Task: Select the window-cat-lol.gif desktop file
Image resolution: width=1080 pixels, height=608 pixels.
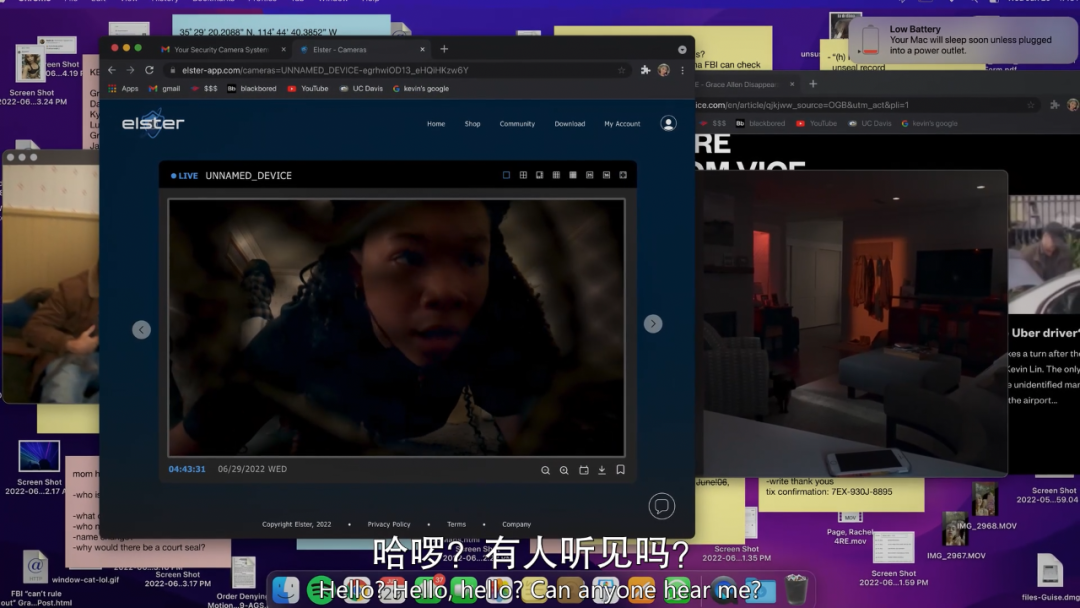Action: pyautogui.click(x=85, y=580)
